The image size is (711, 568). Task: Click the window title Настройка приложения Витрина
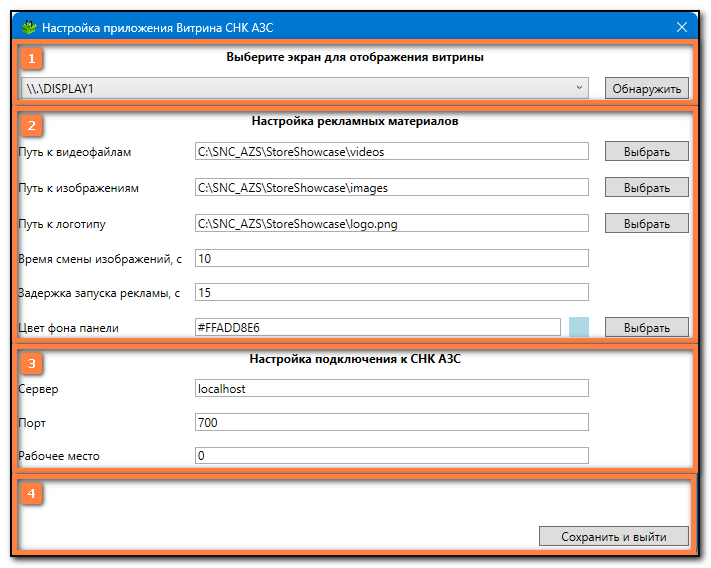pos(157,28)
